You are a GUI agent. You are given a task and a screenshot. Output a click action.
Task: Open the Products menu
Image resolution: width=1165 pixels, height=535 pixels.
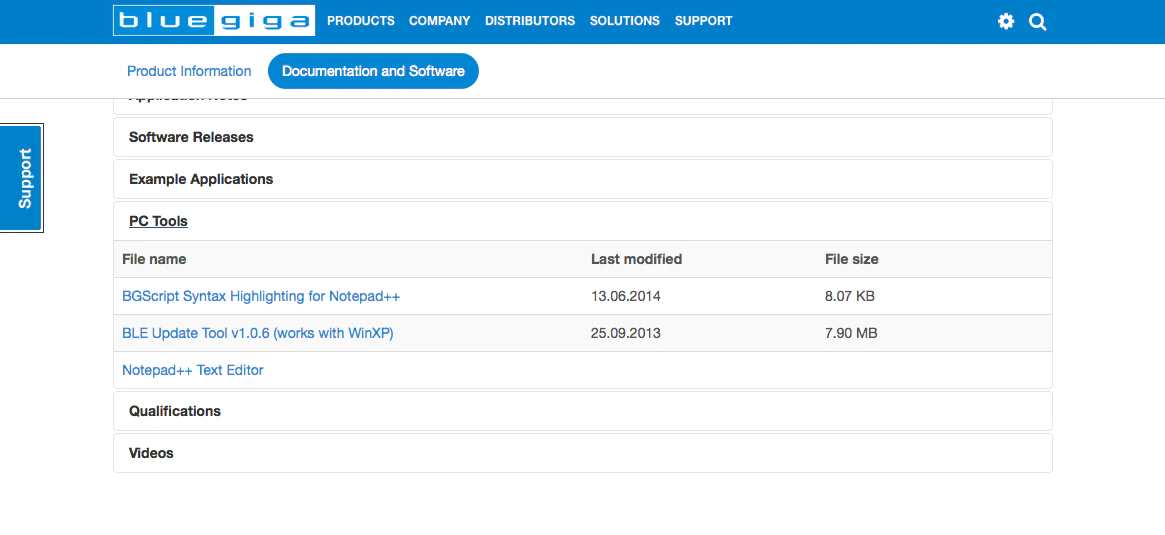click(x=360, y=21)
